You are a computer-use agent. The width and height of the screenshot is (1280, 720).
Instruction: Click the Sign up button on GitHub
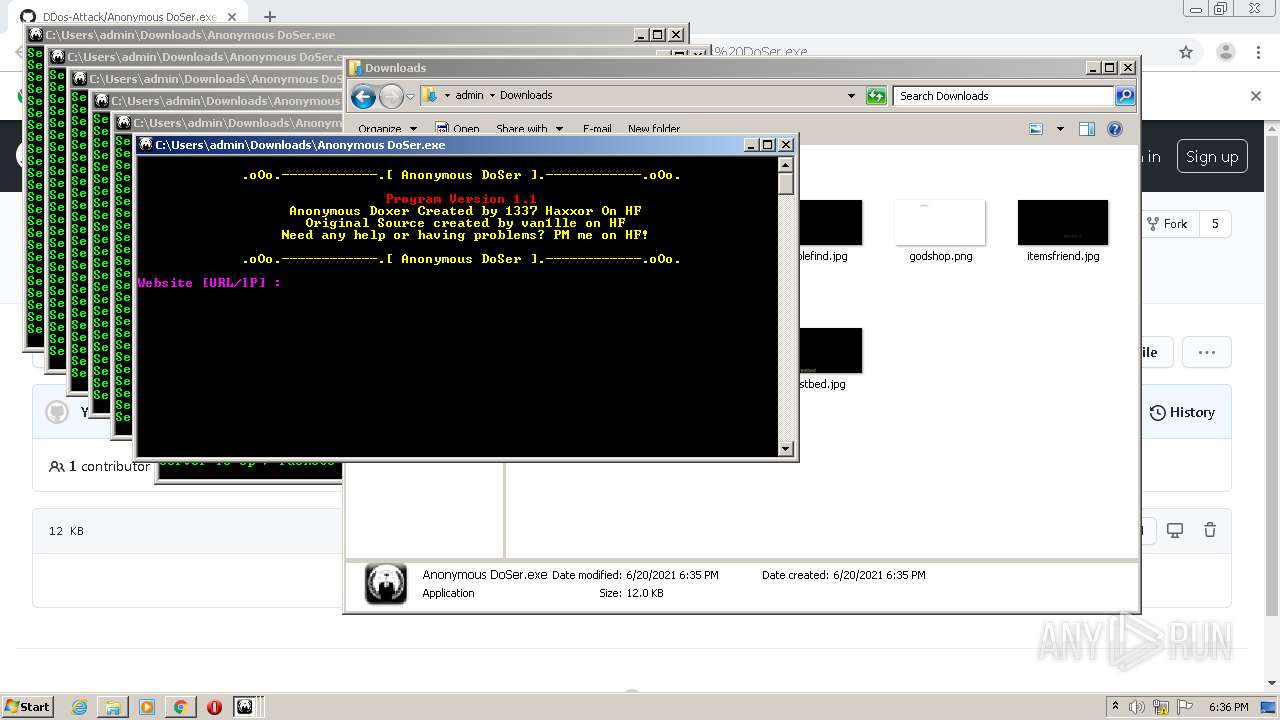[x=1211, y=157]
